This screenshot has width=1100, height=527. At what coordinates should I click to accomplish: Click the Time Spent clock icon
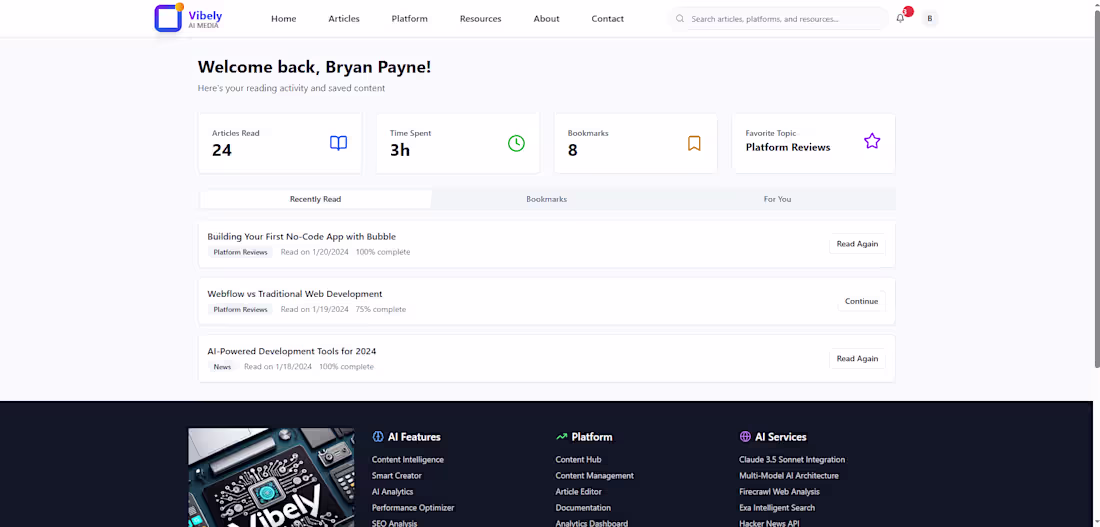click(x=516, y=143)
